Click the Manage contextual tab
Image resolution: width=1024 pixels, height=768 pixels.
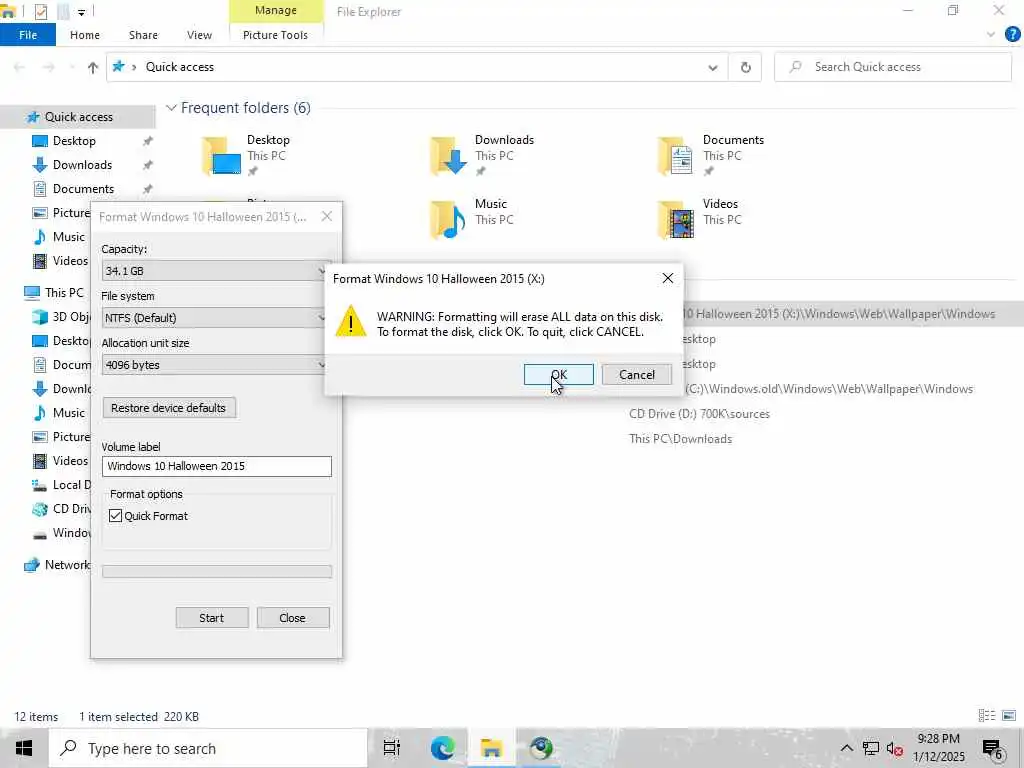click(x=276, y=10)
